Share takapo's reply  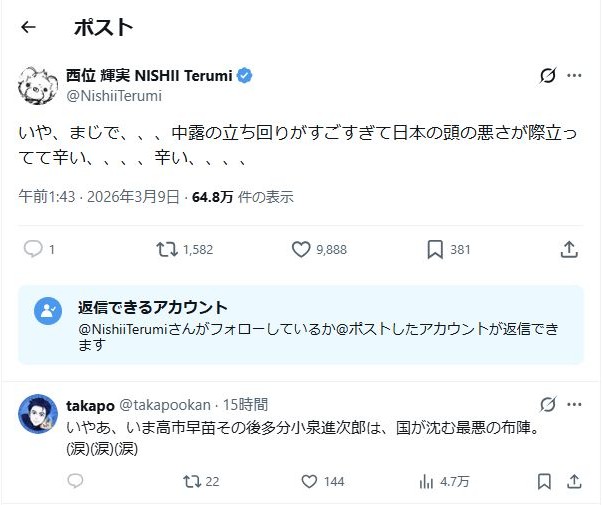pos(575,481)
